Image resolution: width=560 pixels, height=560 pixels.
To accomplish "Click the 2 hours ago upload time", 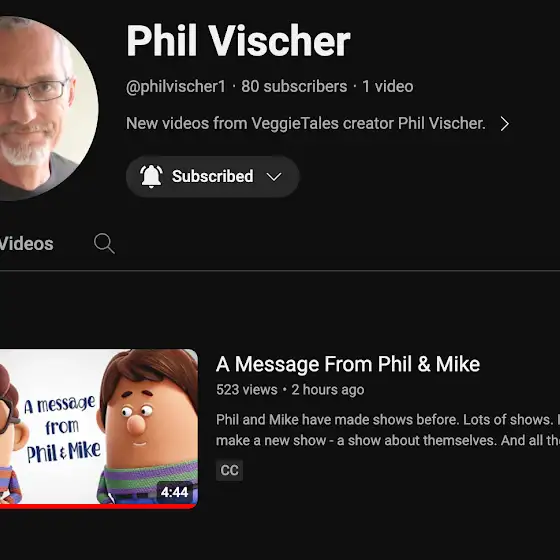I will tap(328, 390).
